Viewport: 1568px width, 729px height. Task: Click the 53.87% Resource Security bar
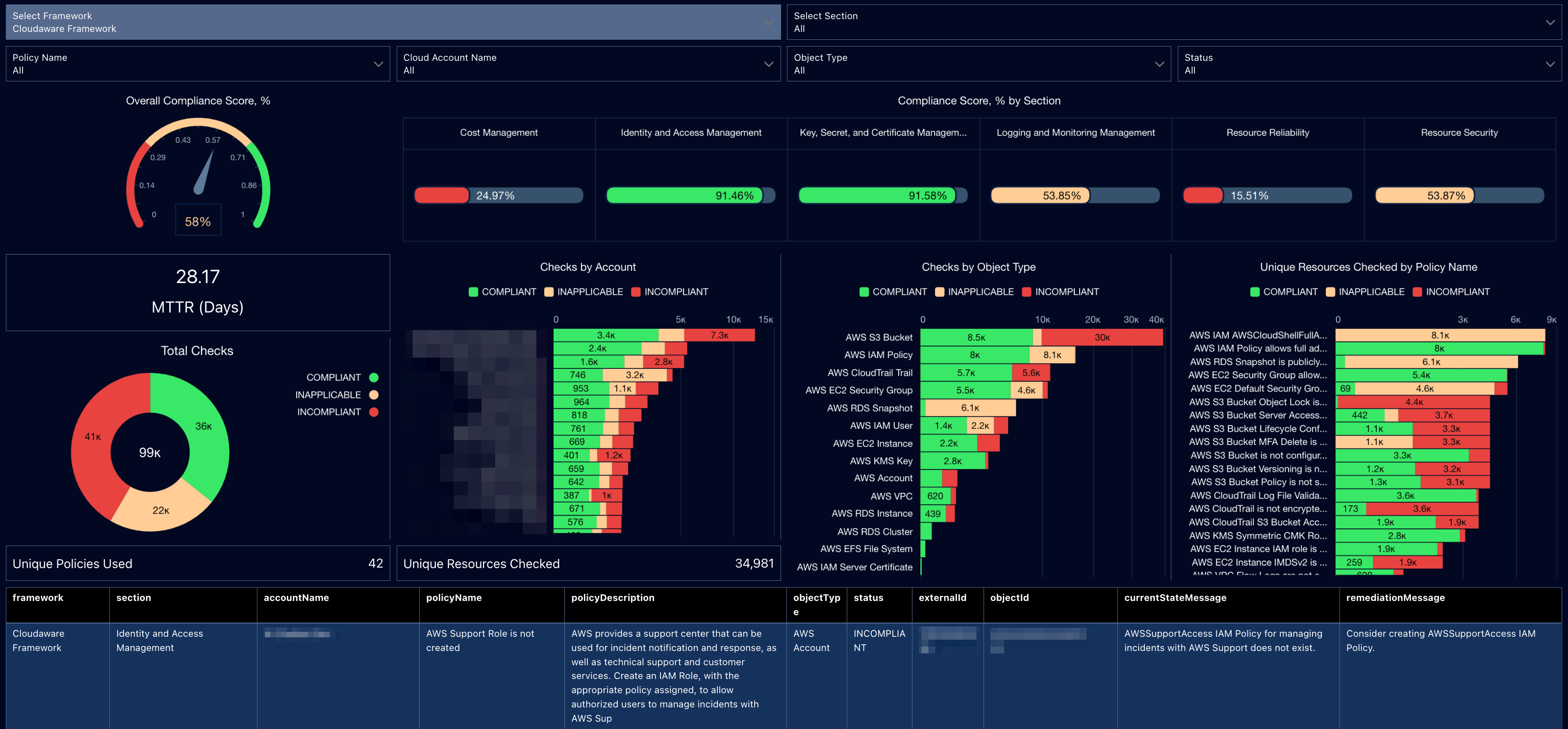(x=1460, y=196)
